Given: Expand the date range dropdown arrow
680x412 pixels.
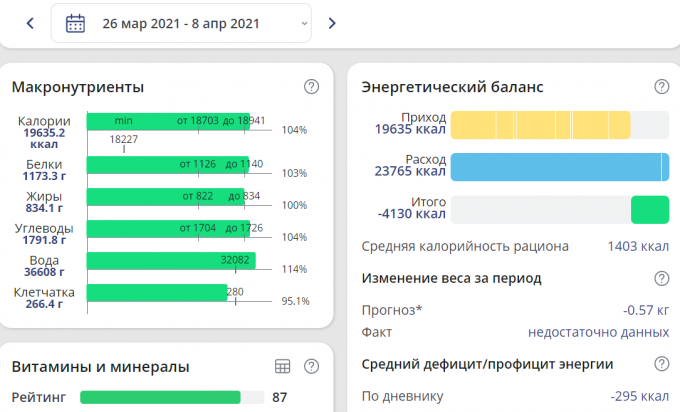Looking at the screenshot, I should (x=303, y=23).
